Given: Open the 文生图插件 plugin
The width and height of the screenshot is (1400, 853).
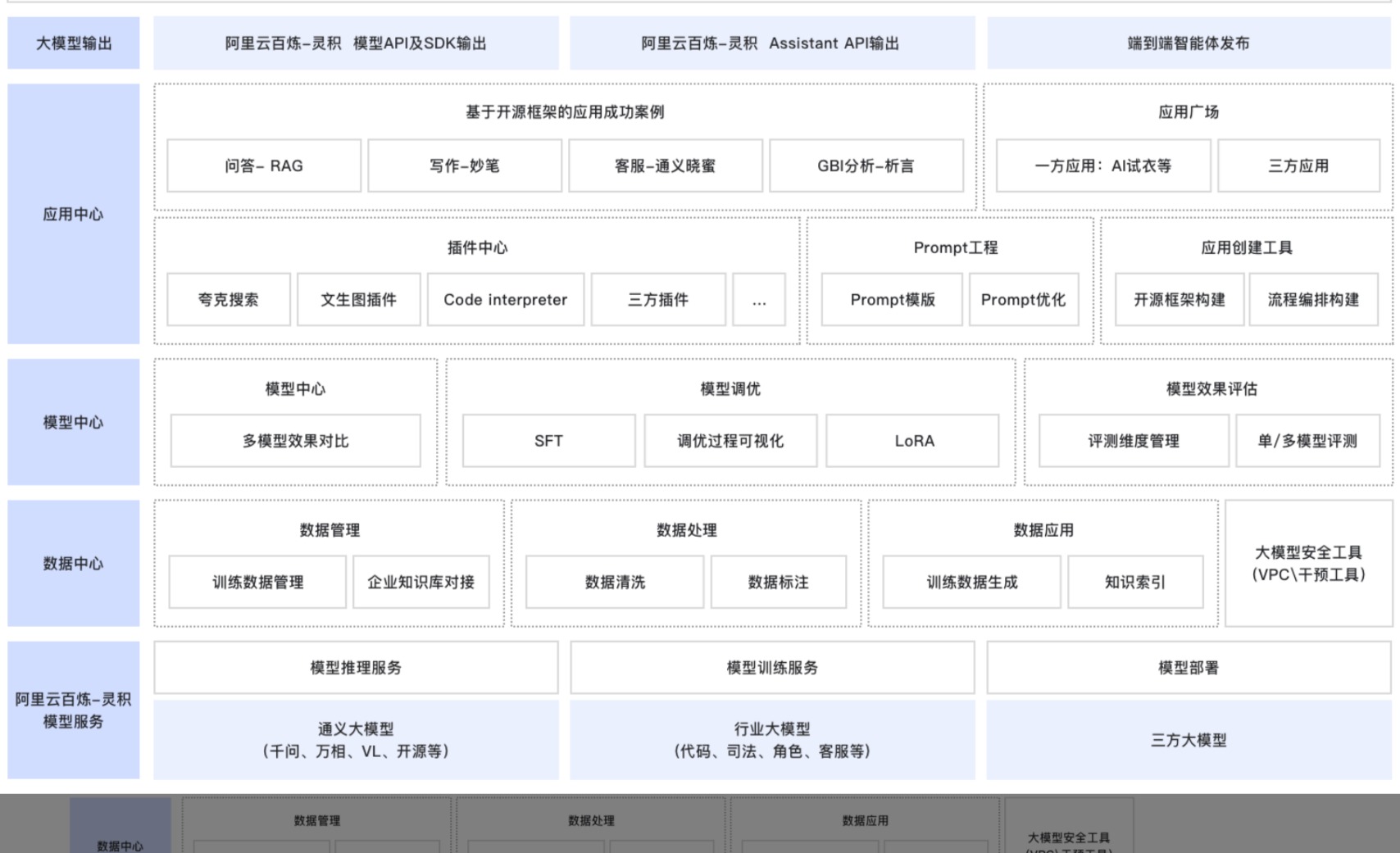Looking at the screenshot, I should (358, 300).
